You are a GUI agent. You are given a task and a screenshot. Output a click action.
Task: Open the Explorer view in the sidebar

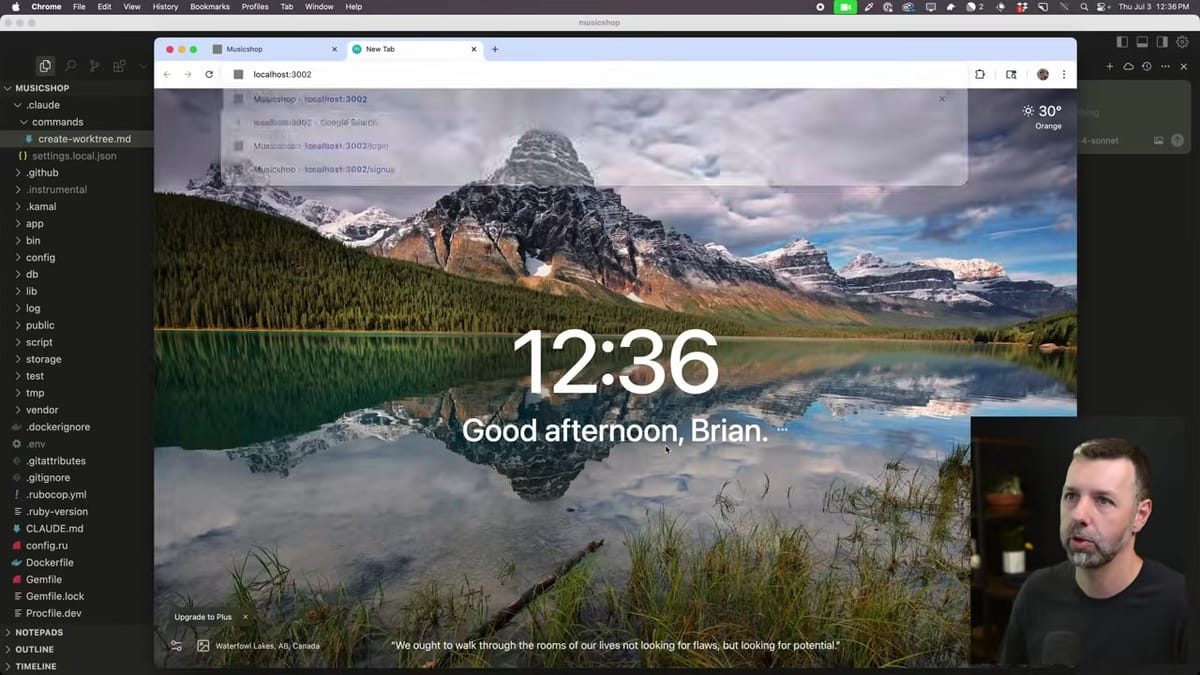click(45, 66)
